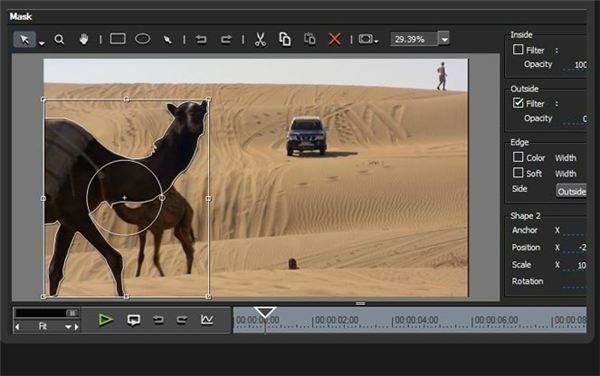This screenshot has width=600, height=376.
Task: Pick the Zoom magnifier tool
Action: [x=59, y=39]
